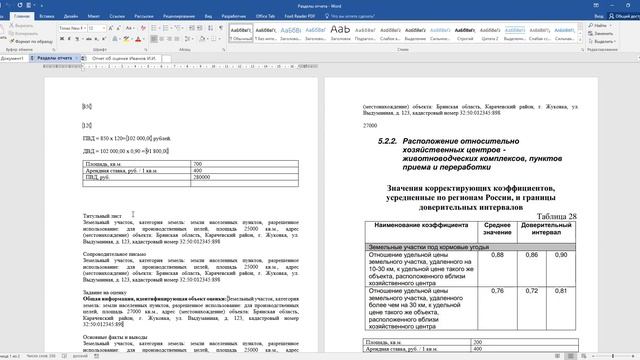Open font size dropdown
The height and width of the screenshot is (360, 640).
(104, 28)
